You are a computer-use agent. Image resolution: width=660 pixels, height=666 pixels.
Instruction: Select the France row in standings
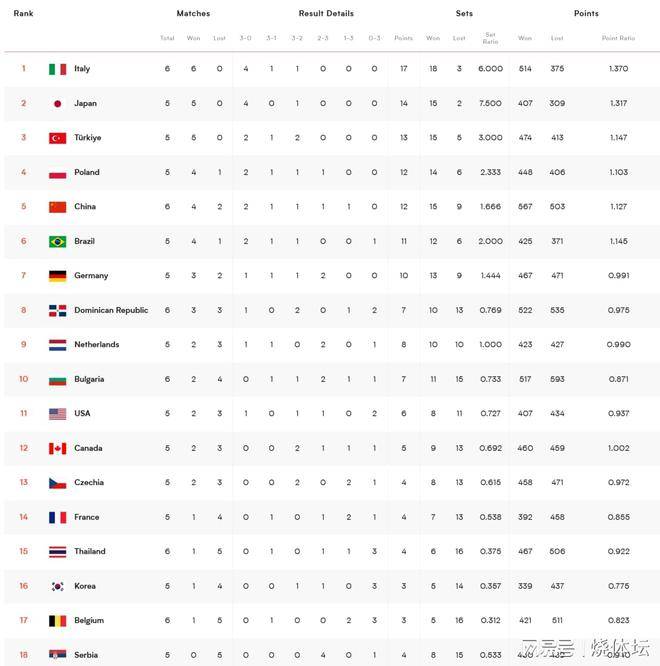point(332,517)
